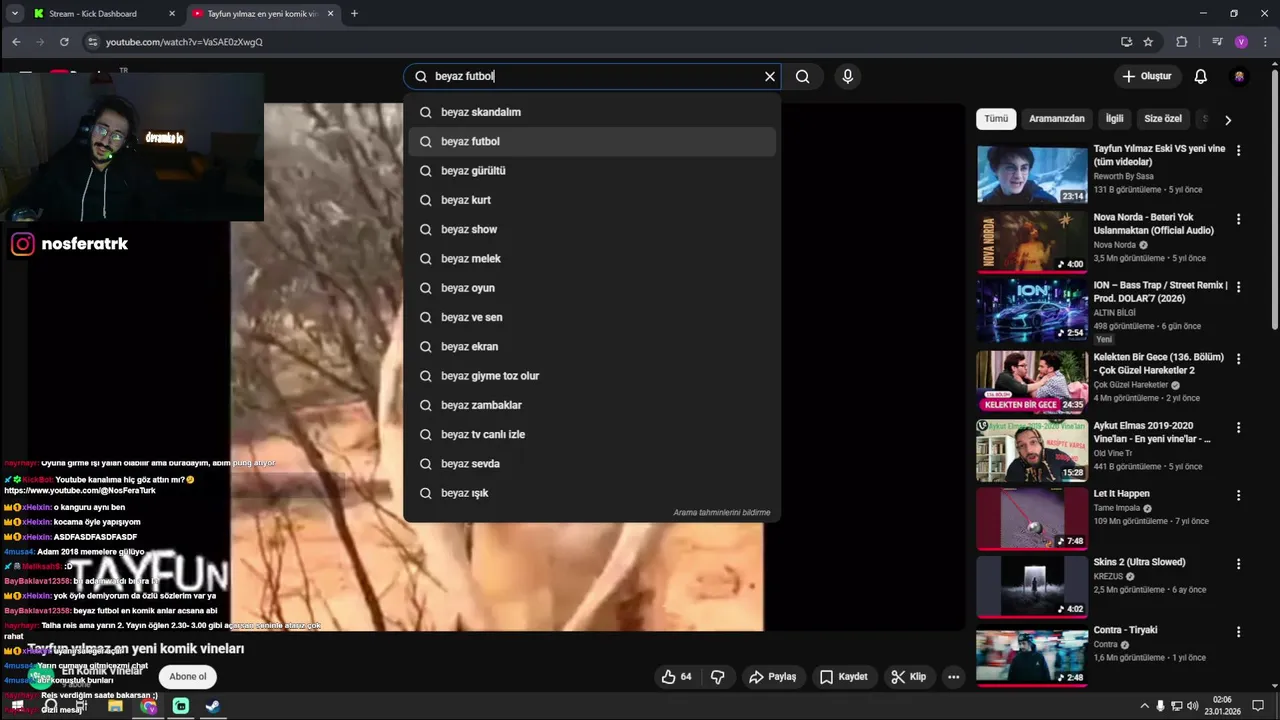Select the İlgili filter chip

pos(1114,119)
